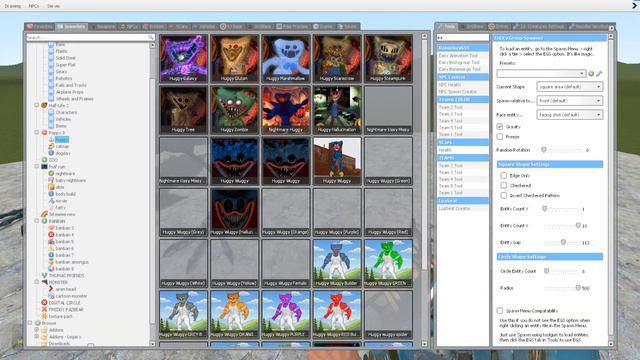Click the green ZOO spawnlist icon
Screen dimensions: 640x360
(44, 160)
